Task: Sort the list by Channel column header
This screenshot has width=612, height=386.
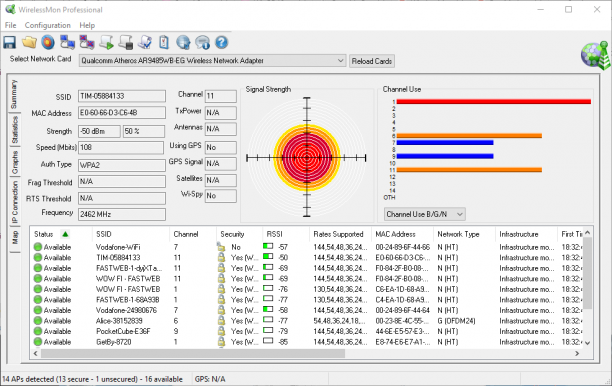Action: [193, 234]
